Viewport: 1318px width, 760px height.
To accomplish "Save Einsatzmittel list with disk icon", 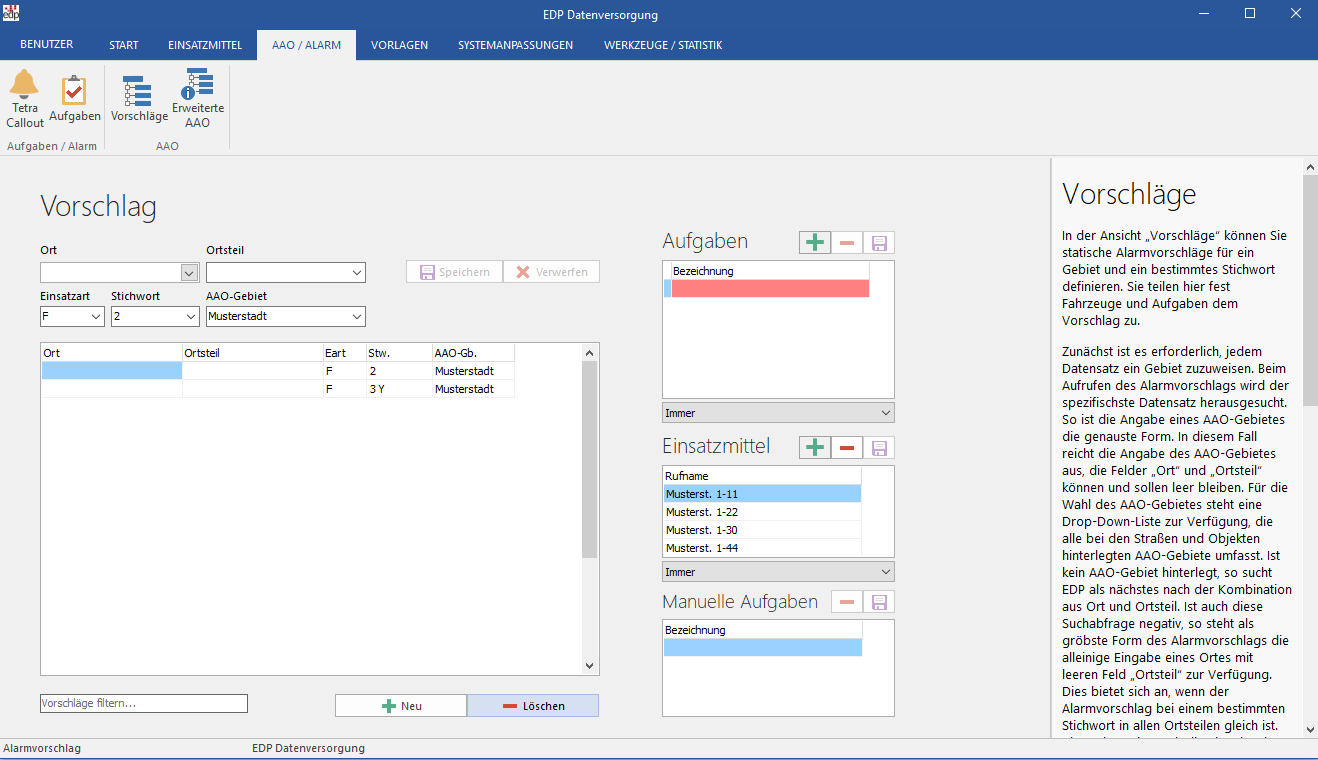I will pos(879,447).
